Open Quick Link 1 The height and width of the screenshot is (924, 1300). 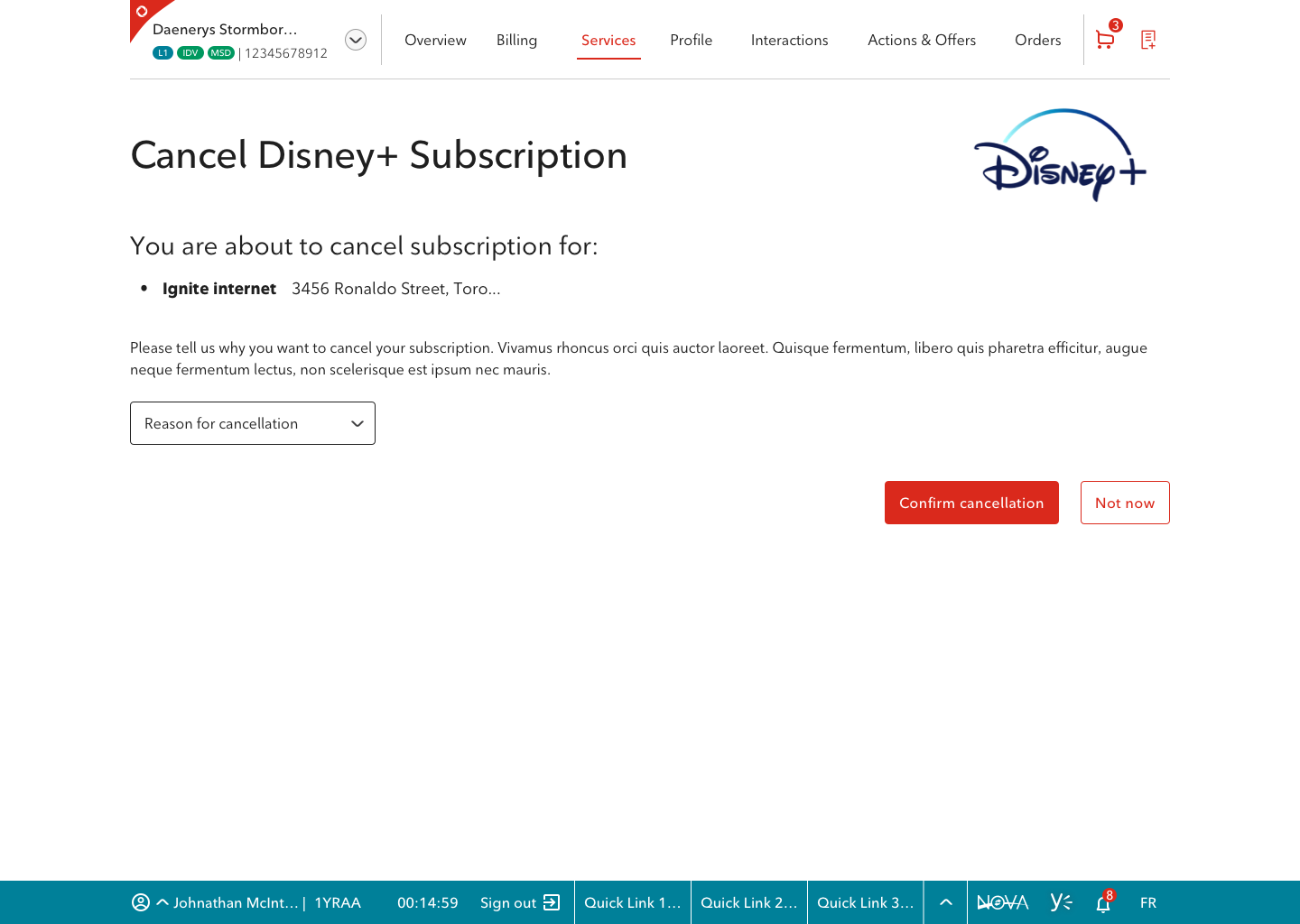tap(633, 902)
